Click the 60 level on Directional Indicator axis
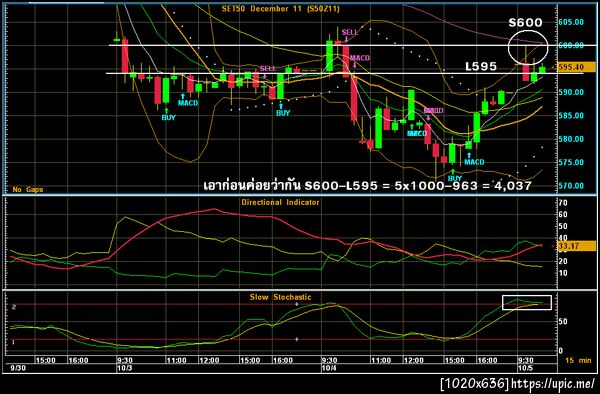600x394 pixels. coord(563,215)
